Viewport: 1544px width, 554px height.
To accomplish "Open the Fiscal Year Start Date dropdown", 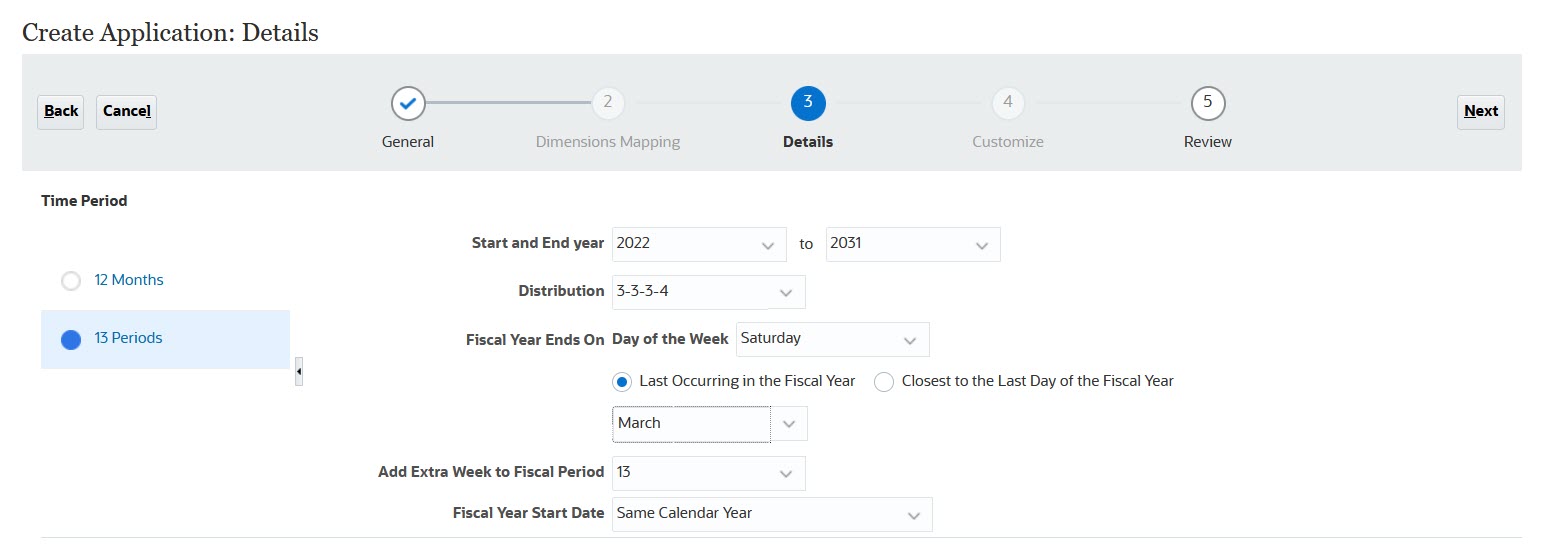I will click(x=912, y=514).
